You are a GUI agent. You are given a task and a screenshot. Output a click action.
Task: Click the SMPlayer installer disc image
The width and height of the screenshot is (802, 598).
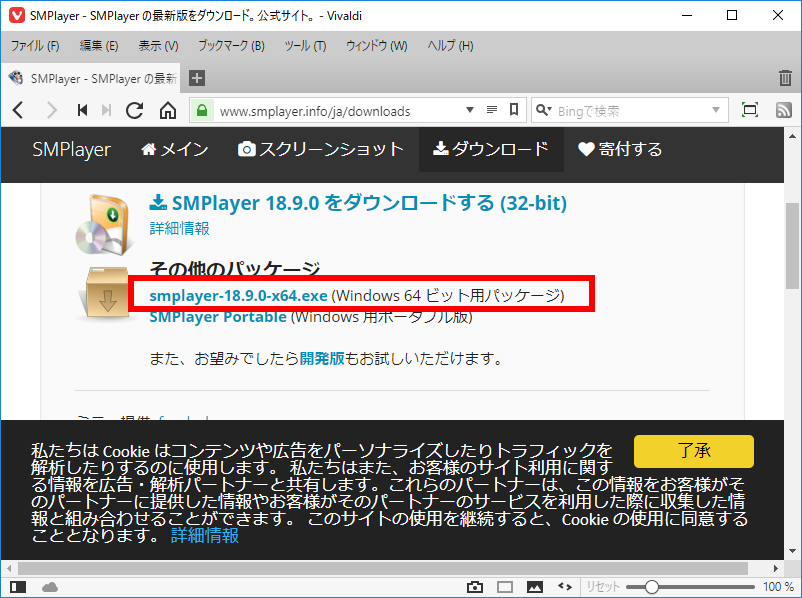[105, 224]
